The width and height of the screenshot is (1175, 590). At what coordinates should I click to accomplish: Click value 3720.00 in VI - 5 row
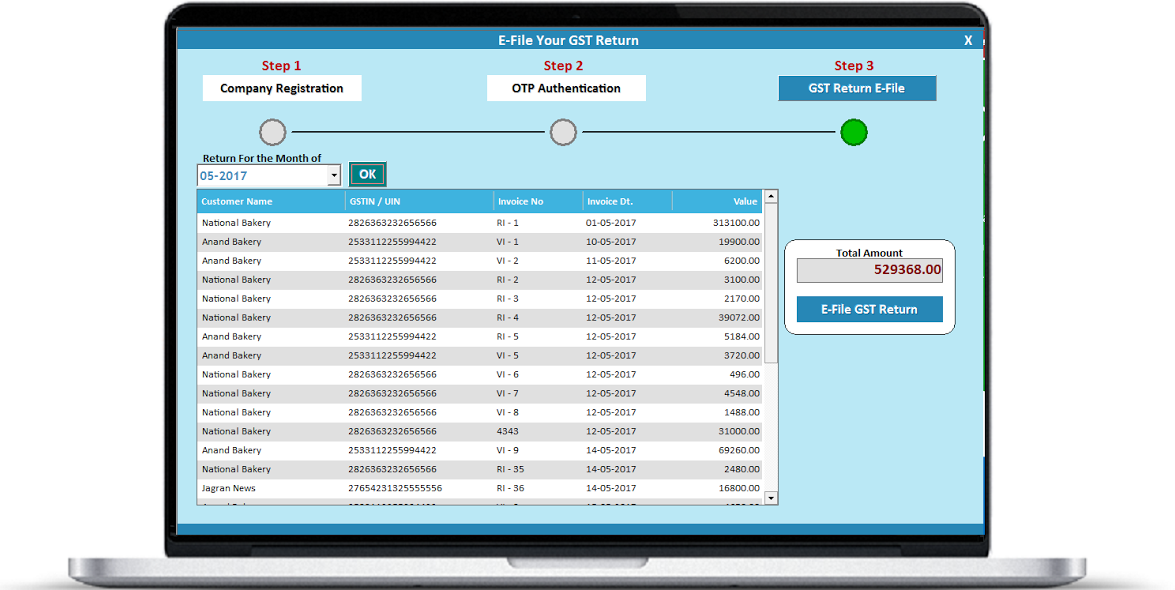click(x=742, y=355)
